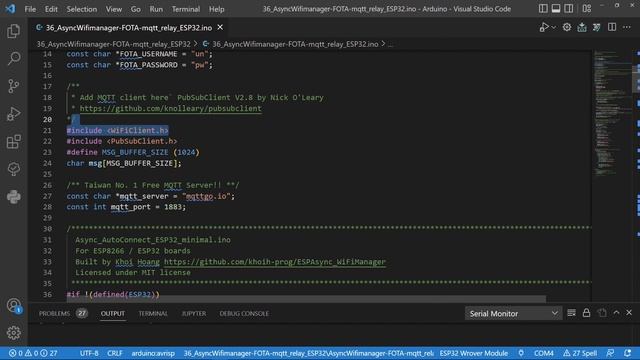Switch to the Problems panel tab
This screenshot has height=360, width=640.
63,313
